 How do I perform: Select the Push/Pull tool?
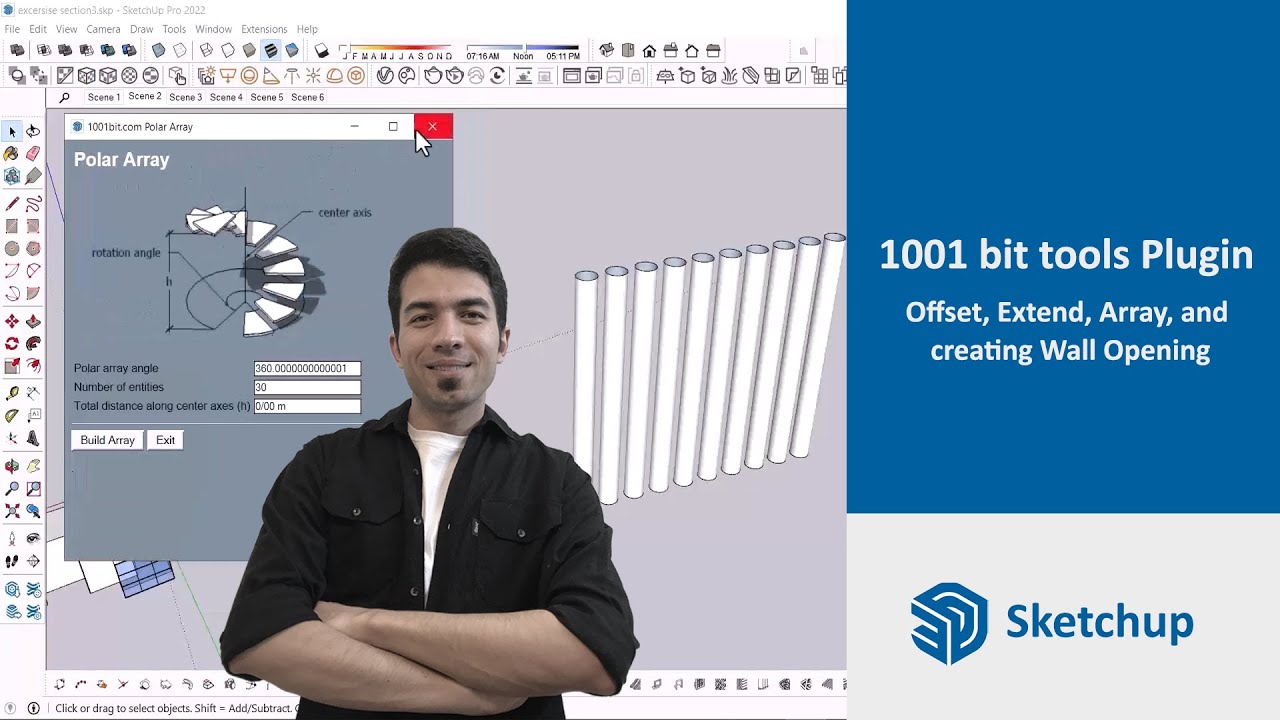click(33, 321)
